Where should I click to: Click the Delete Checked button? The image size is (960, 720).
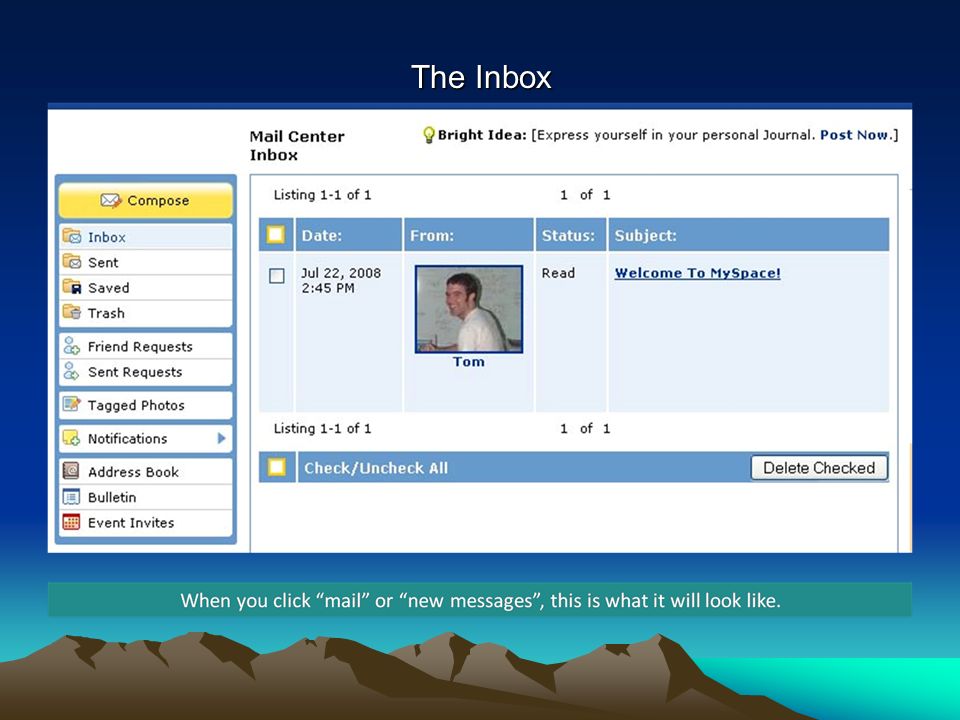coord(819,468)
